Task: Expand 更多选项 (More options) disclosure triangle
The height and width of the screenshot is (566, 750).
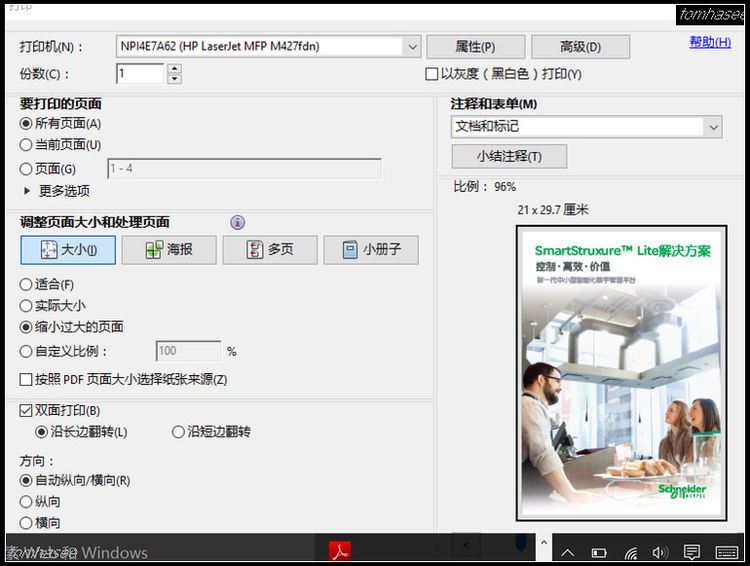Action: pos(27,190)
